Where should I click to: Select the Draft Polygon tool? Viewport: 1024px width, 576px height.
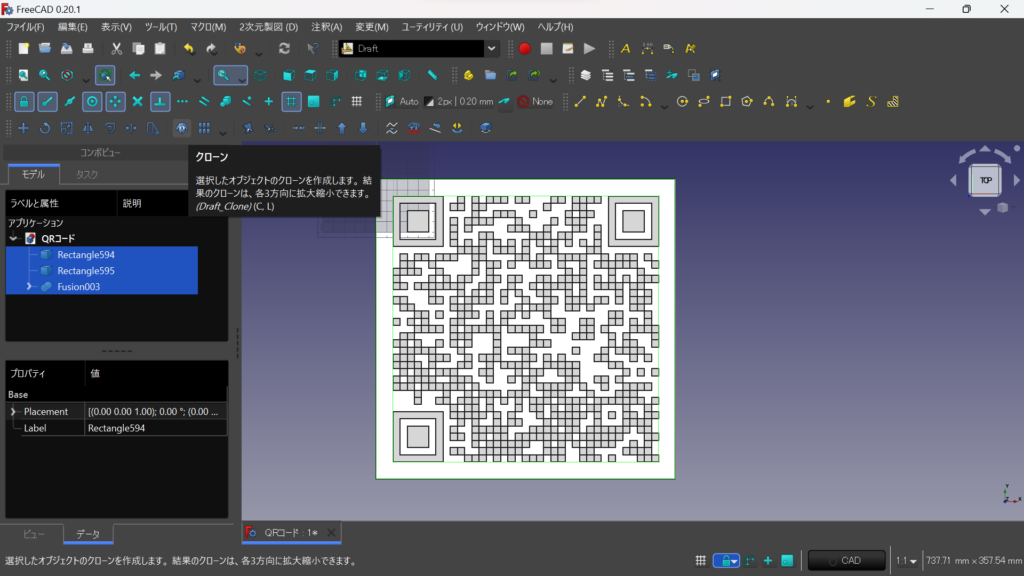[747, 101]
